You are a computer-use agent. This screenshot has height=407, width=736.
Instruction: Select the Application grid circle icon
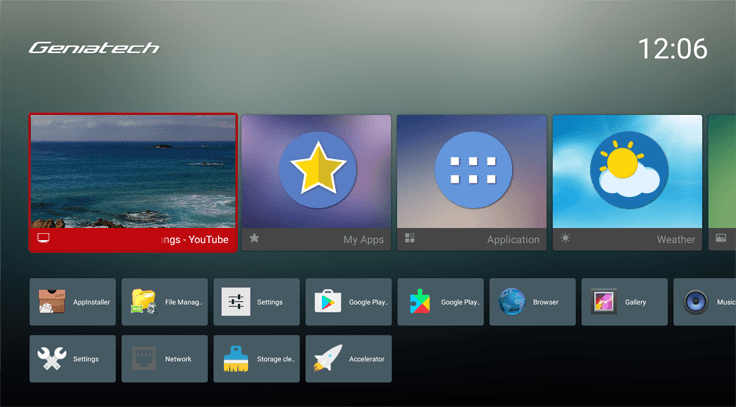point(473,169)
